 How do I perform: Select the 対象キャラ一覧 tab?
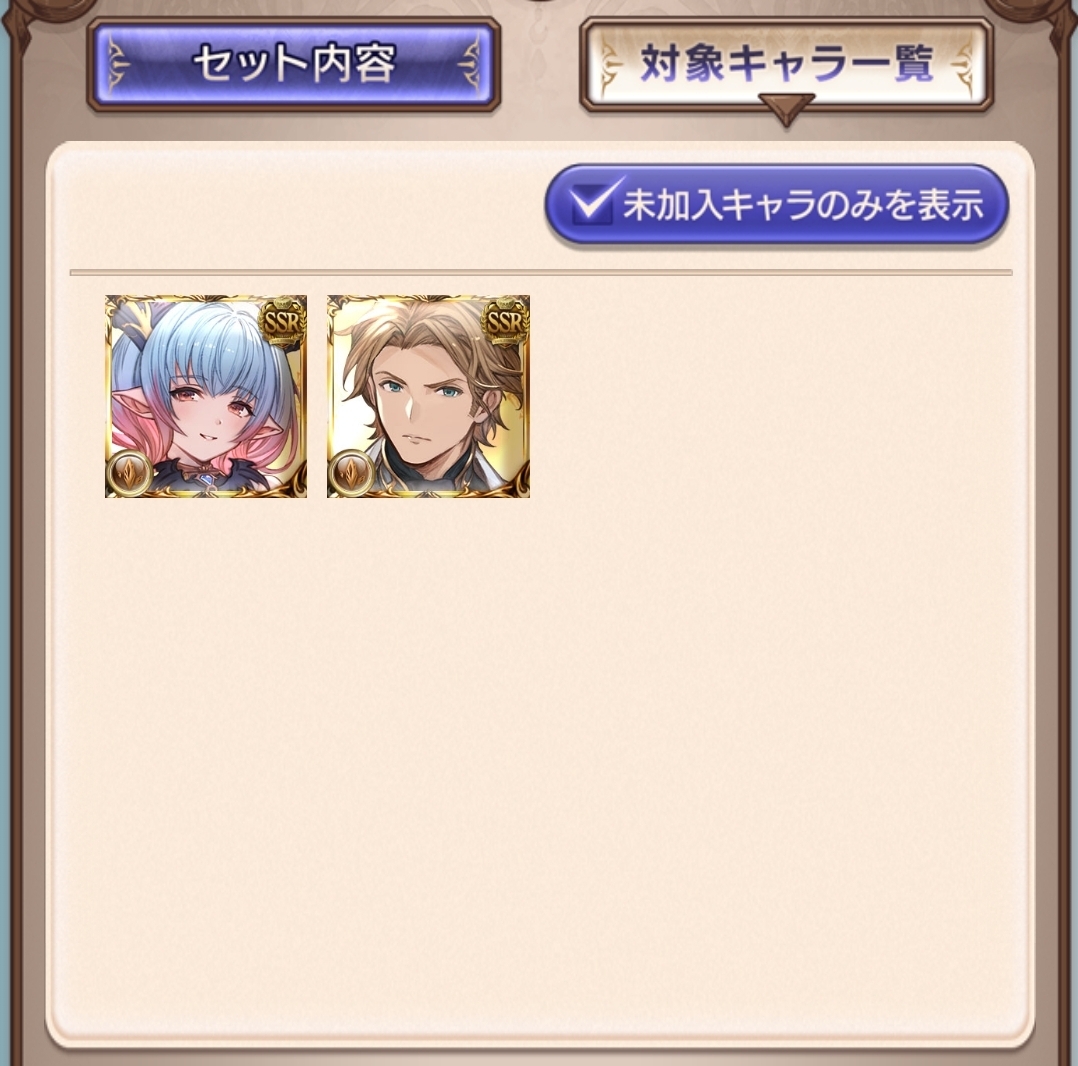click(x=786, y=63)
